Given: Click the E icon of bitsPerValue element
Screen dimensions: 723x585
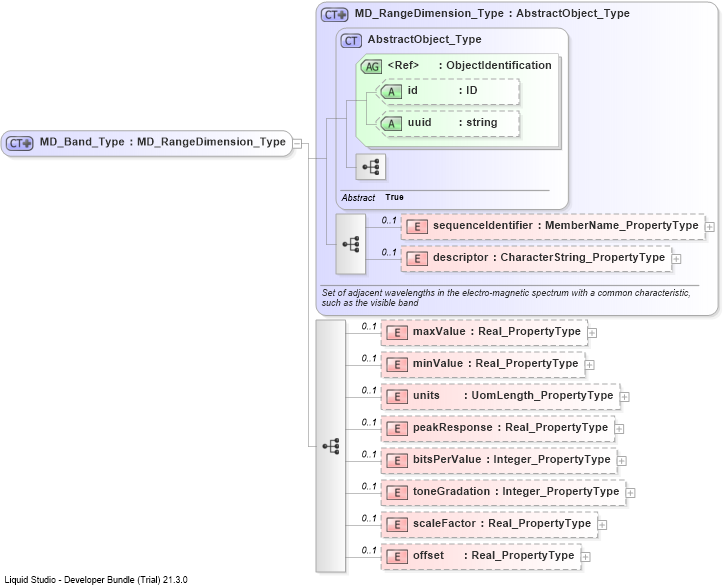Looking at the screenshot, I should (x=397, y=461).
